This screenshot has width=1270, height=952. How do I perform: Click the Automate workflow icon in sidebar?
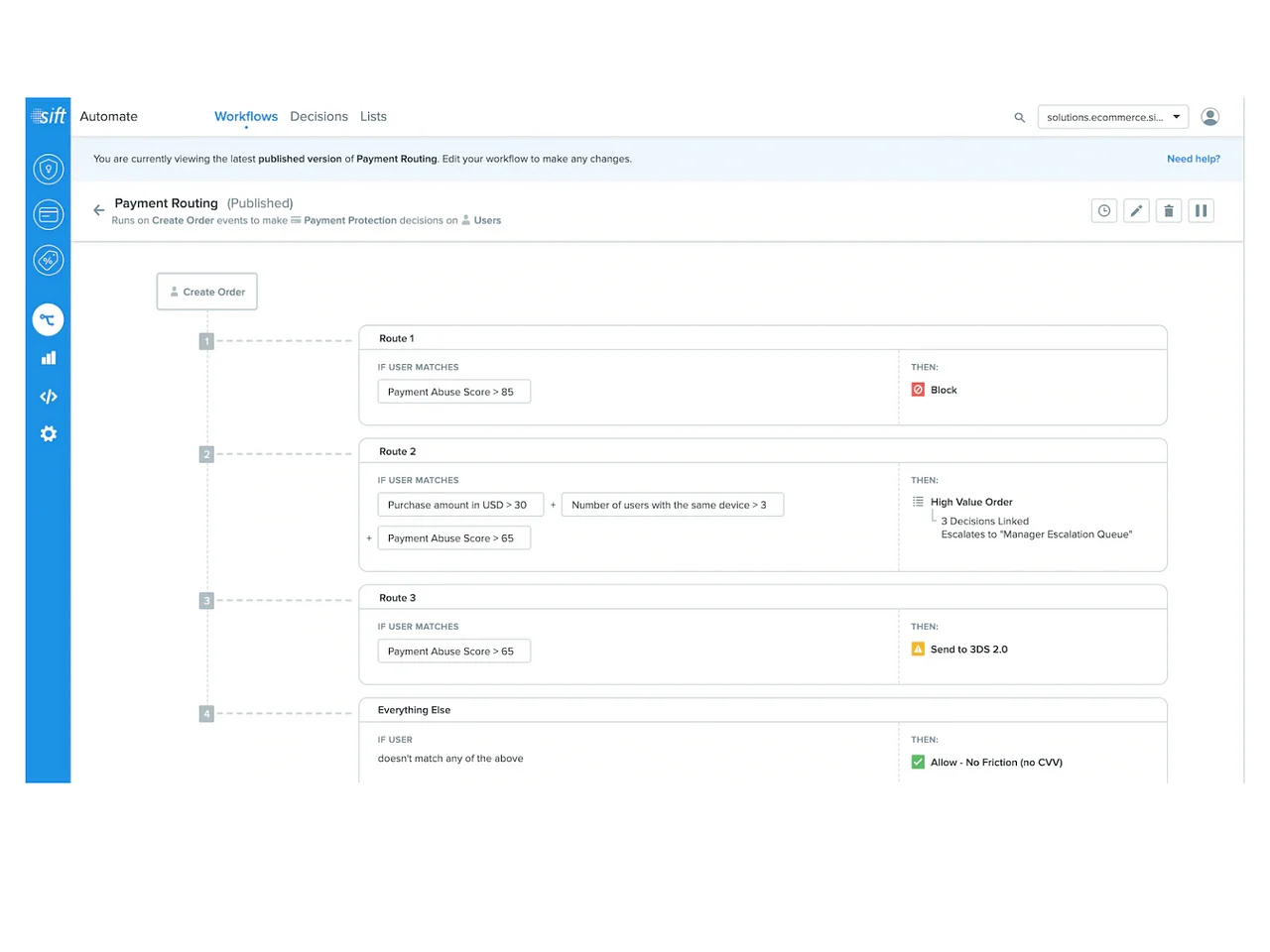pos(48,319)
